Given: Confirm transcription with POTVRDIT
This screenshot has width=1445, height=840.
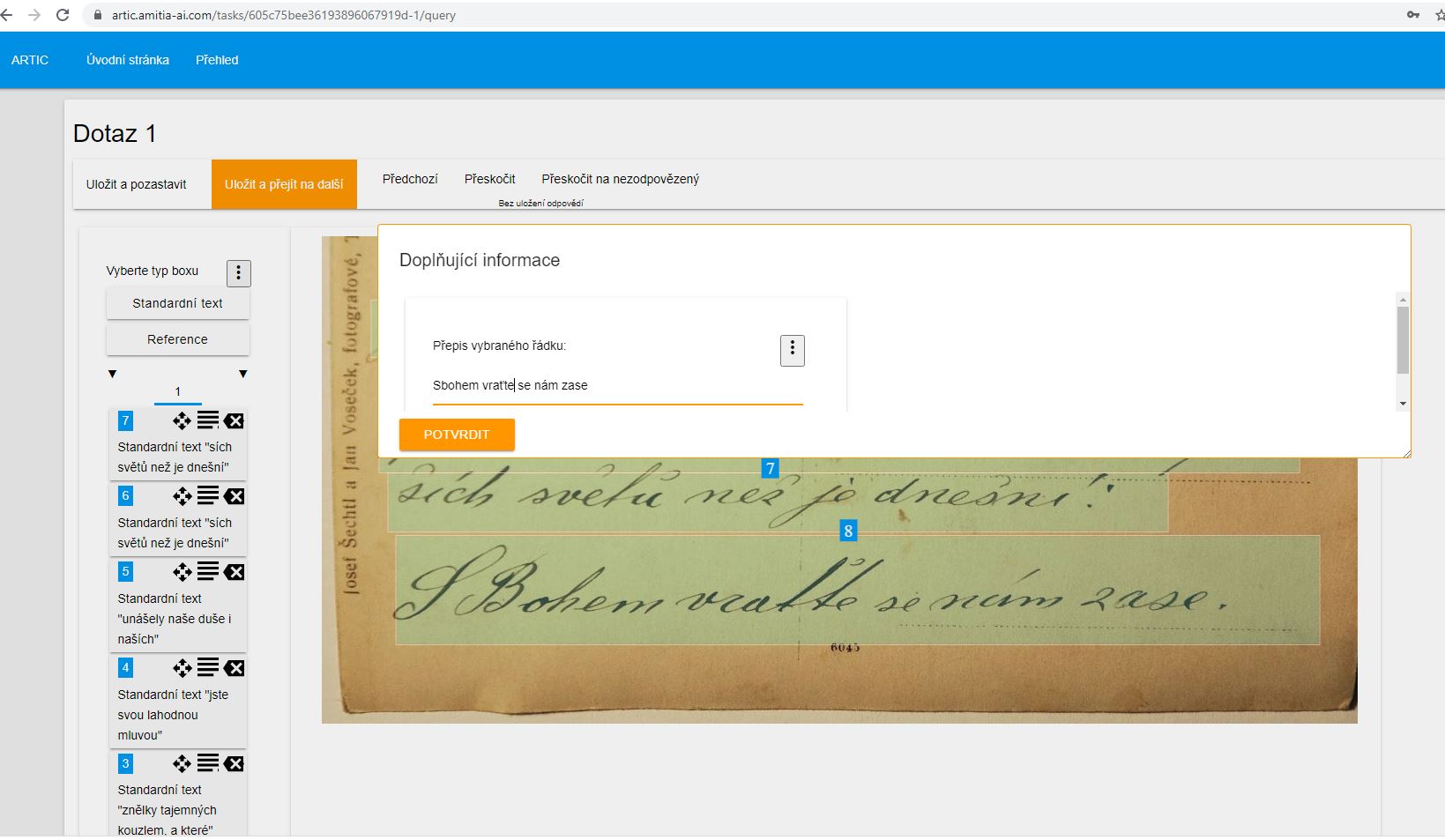Looking at the screenshot, I should (457, 435).
